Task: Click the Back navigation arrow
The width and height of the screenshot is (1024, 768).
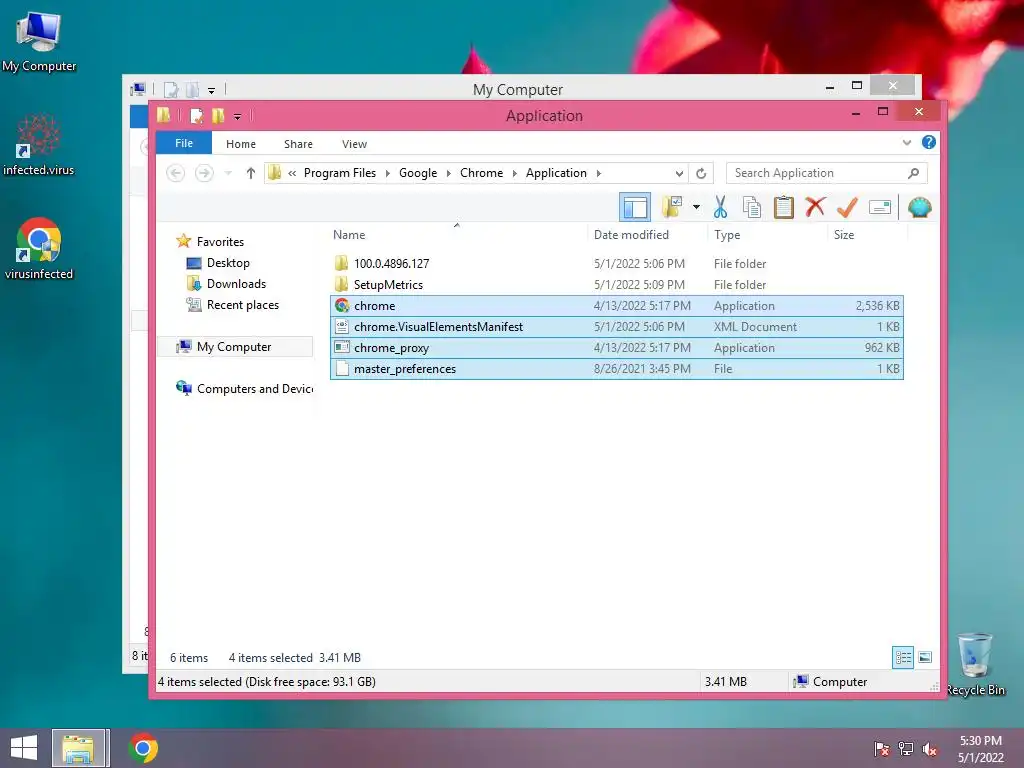Action: point(175,173)
